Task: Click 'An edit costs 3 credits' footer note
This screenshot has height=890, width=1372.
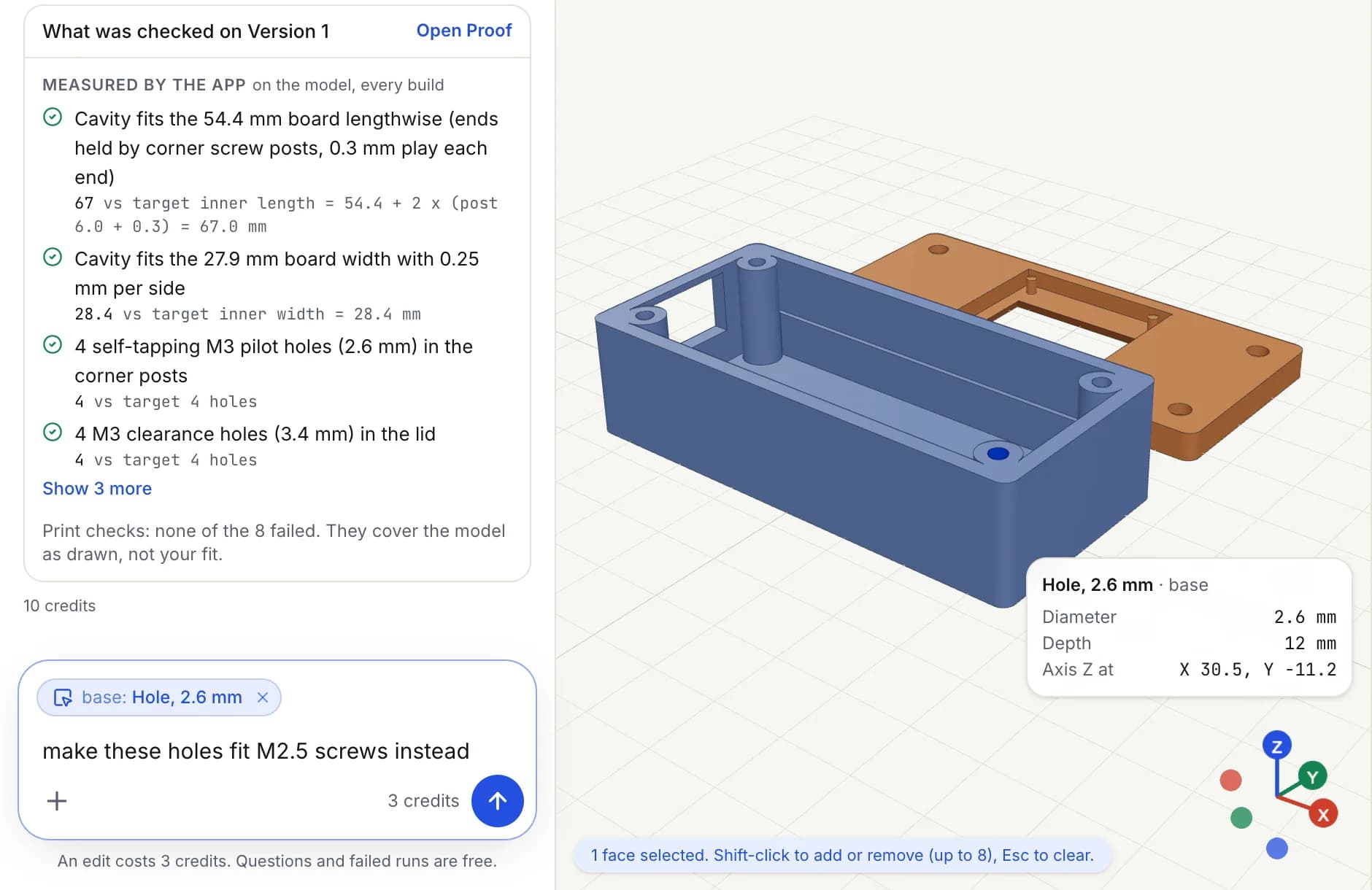Action: pos(277,862)
